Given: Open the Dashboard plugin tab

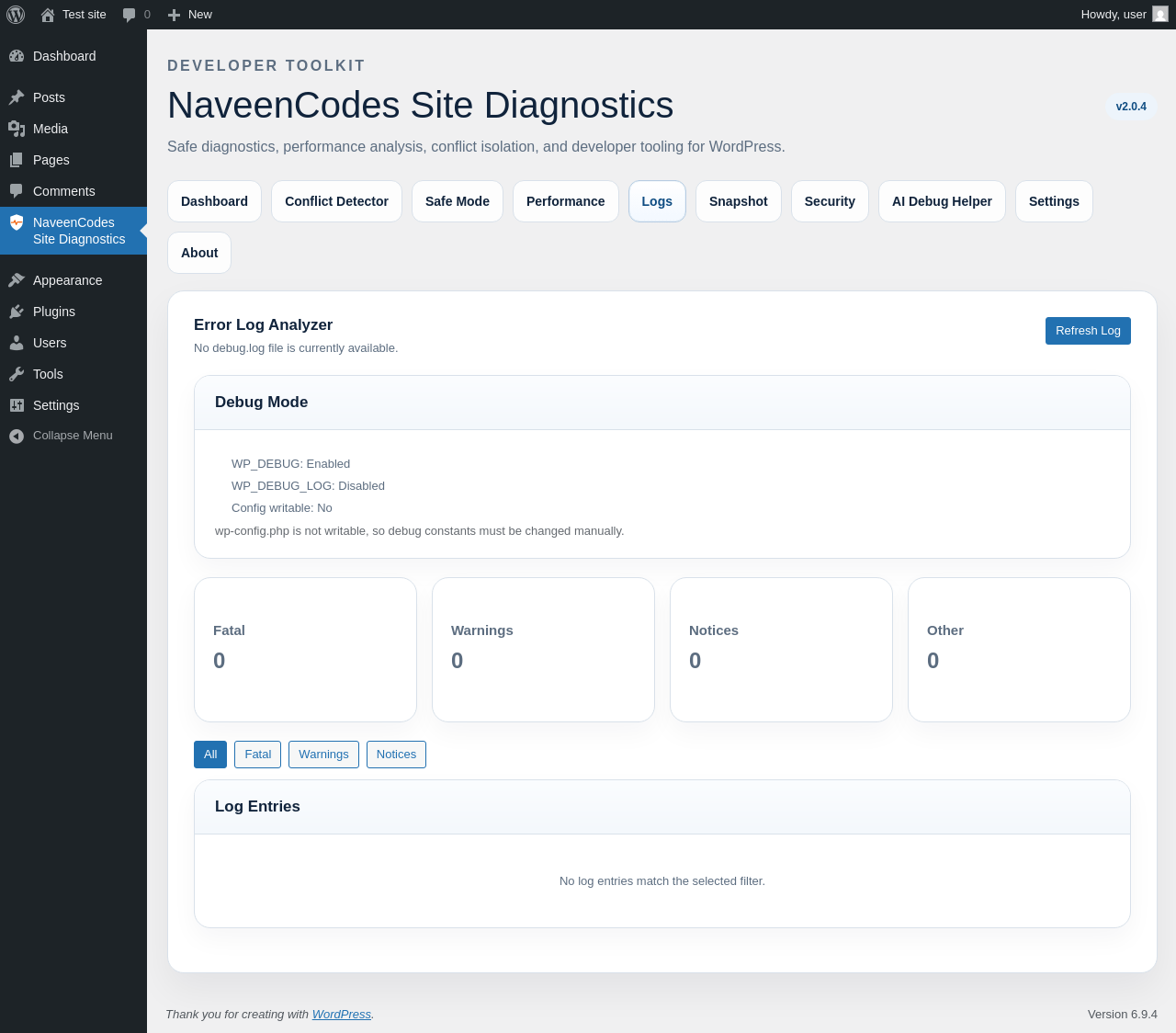Looking at the screenshot, I should point(214,201).
